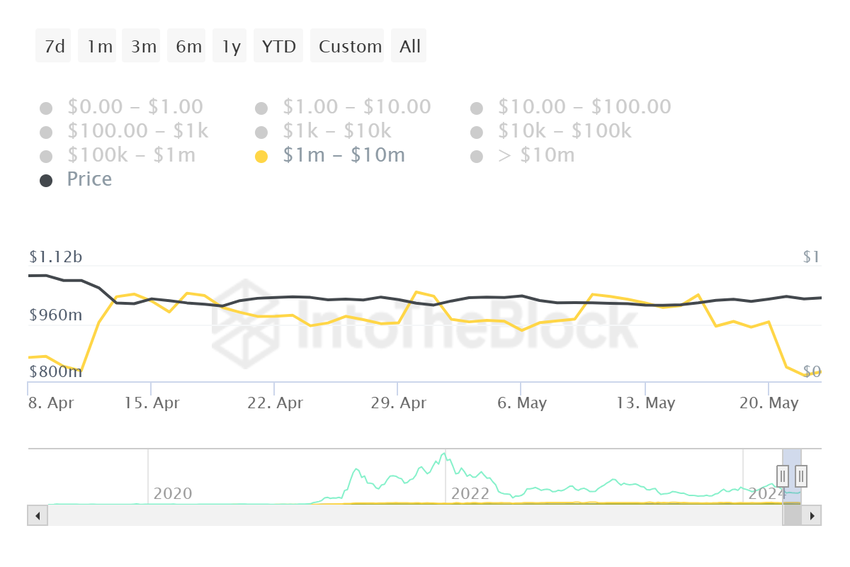The image size is (850, 567).
Task: Select the YTD range tab
Action: [x=278, y=46]
